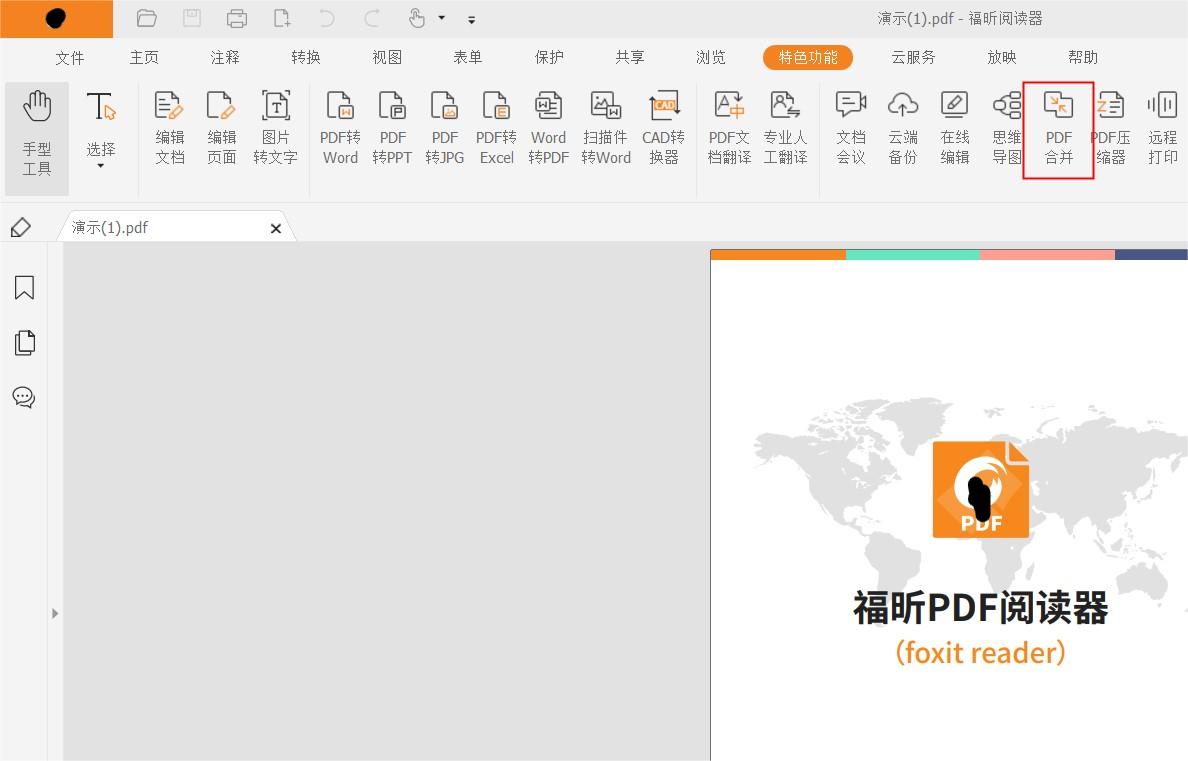1188x761 pixels.
Task: Open the 编辑文档 edit document tool
Action: click(x=168, y=128)
